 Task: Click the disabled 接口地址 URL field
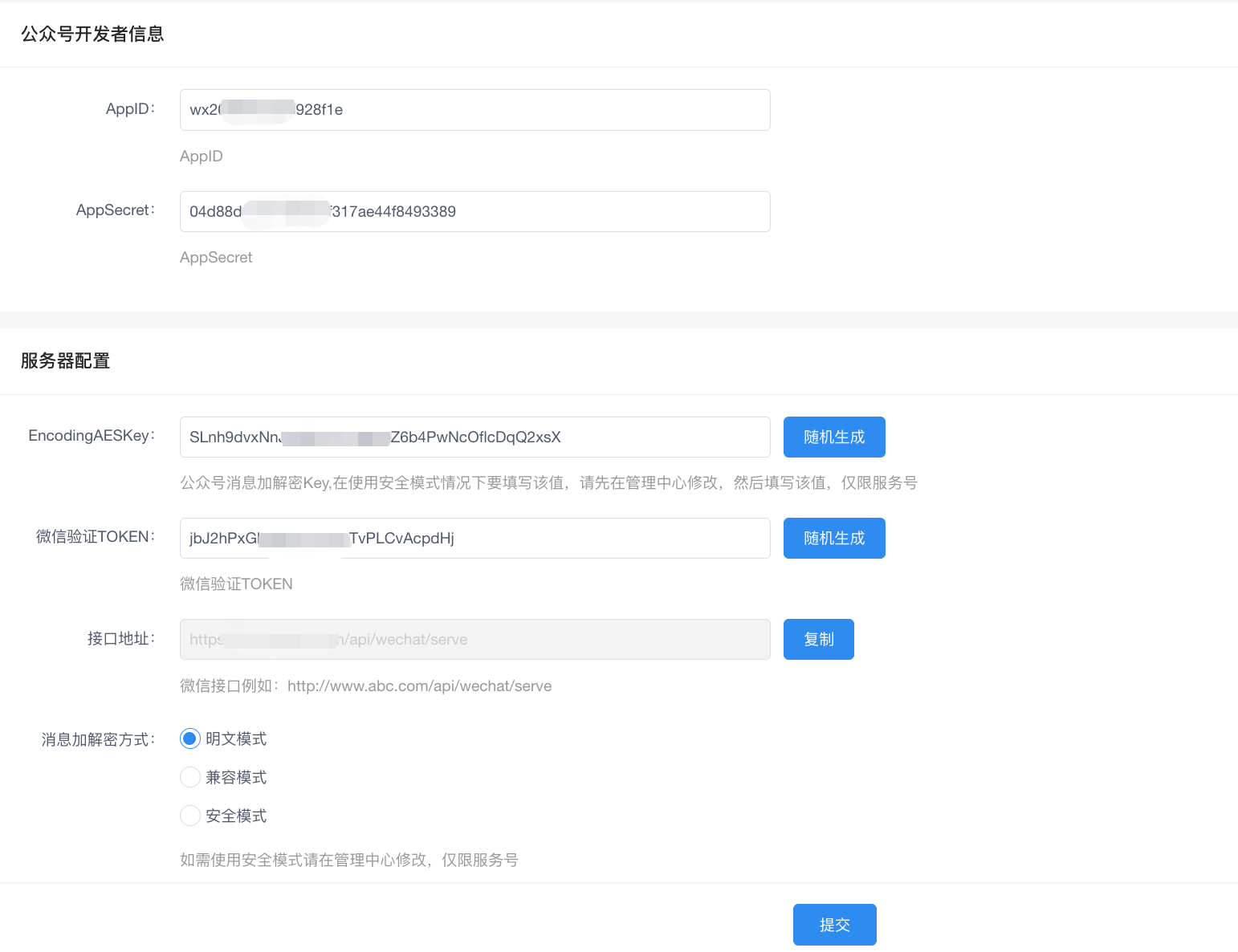click(475, 639)
